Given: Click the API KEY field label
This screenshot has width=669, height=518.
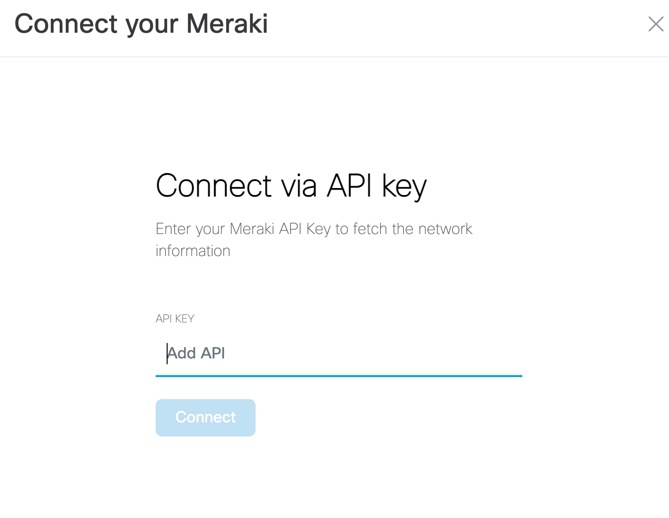Looking at the screenshot, I should coord(175,319).
